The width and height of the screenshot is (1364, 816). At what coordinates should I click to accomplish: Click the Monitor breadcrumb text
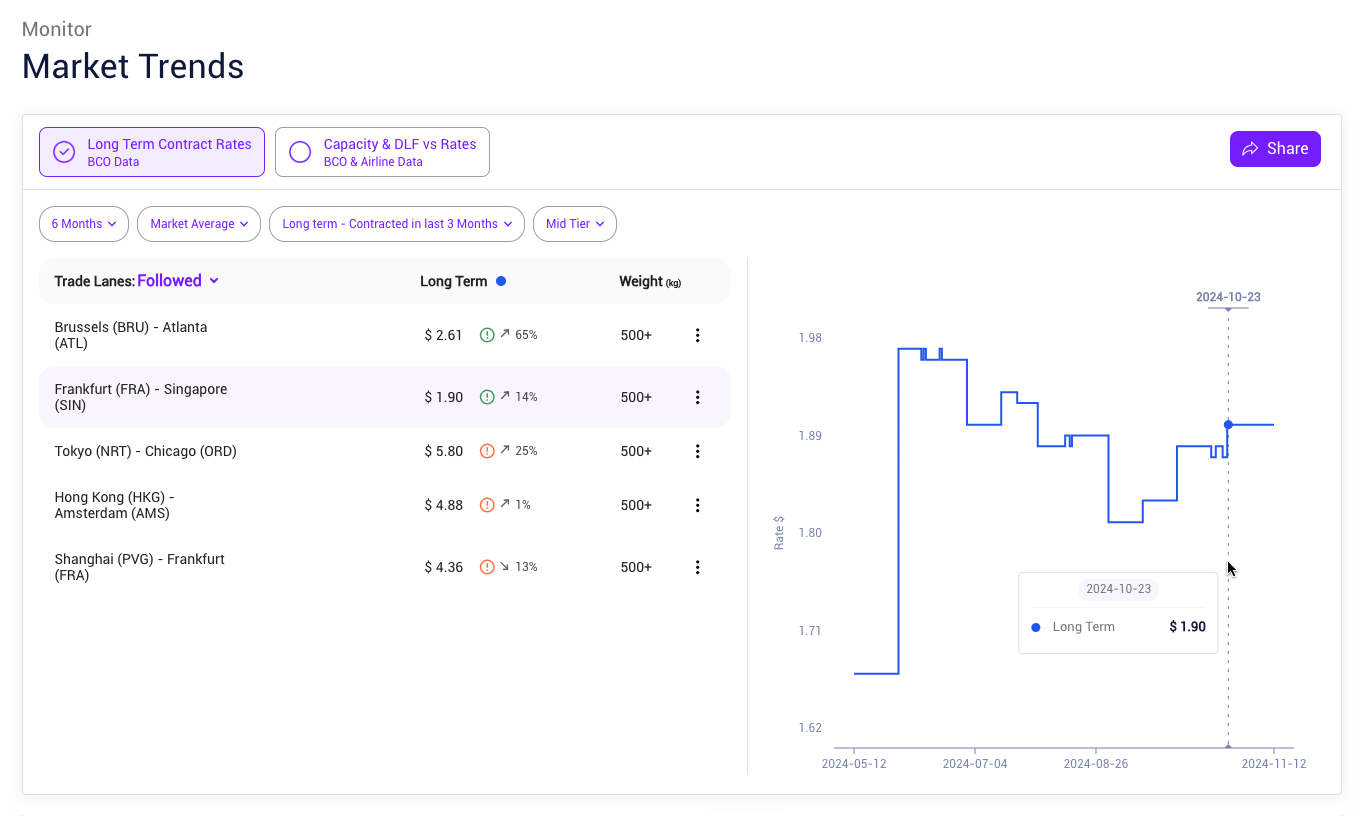click(x=57, y=29)
